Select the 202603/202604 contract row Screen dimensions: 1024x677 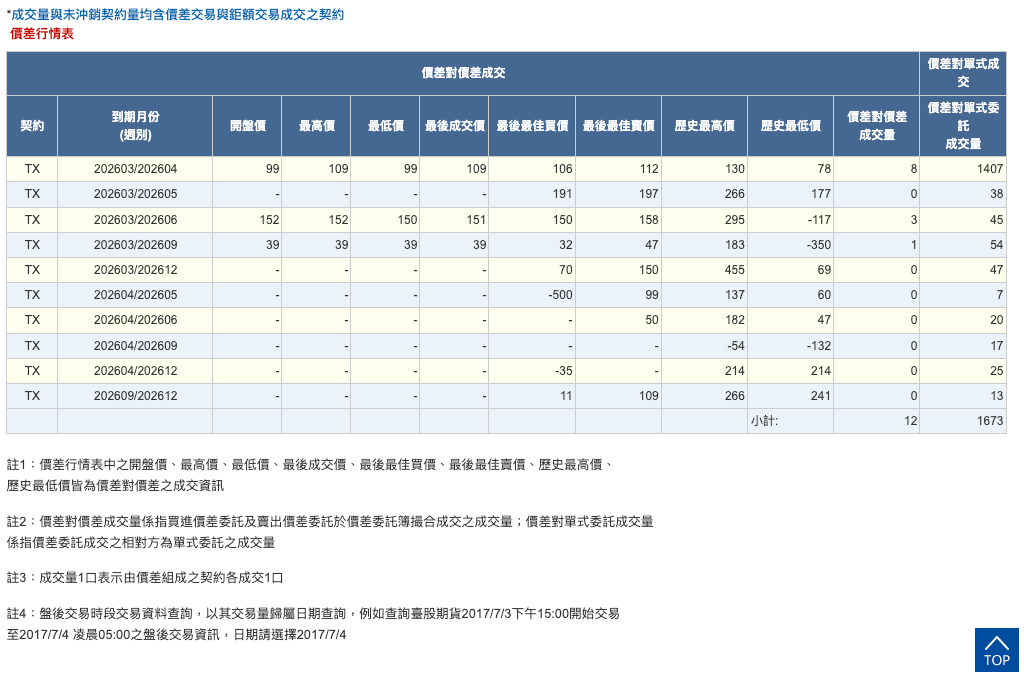tap(135, 169)
